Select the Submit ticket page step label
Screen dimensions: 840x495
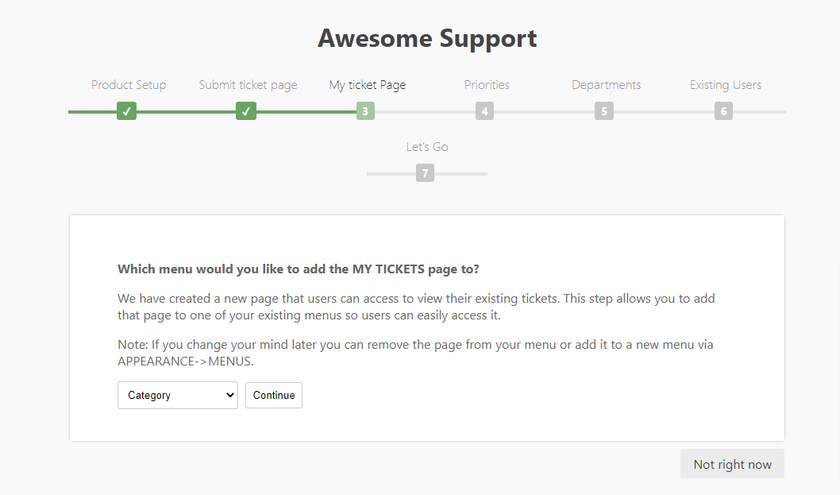248,85
